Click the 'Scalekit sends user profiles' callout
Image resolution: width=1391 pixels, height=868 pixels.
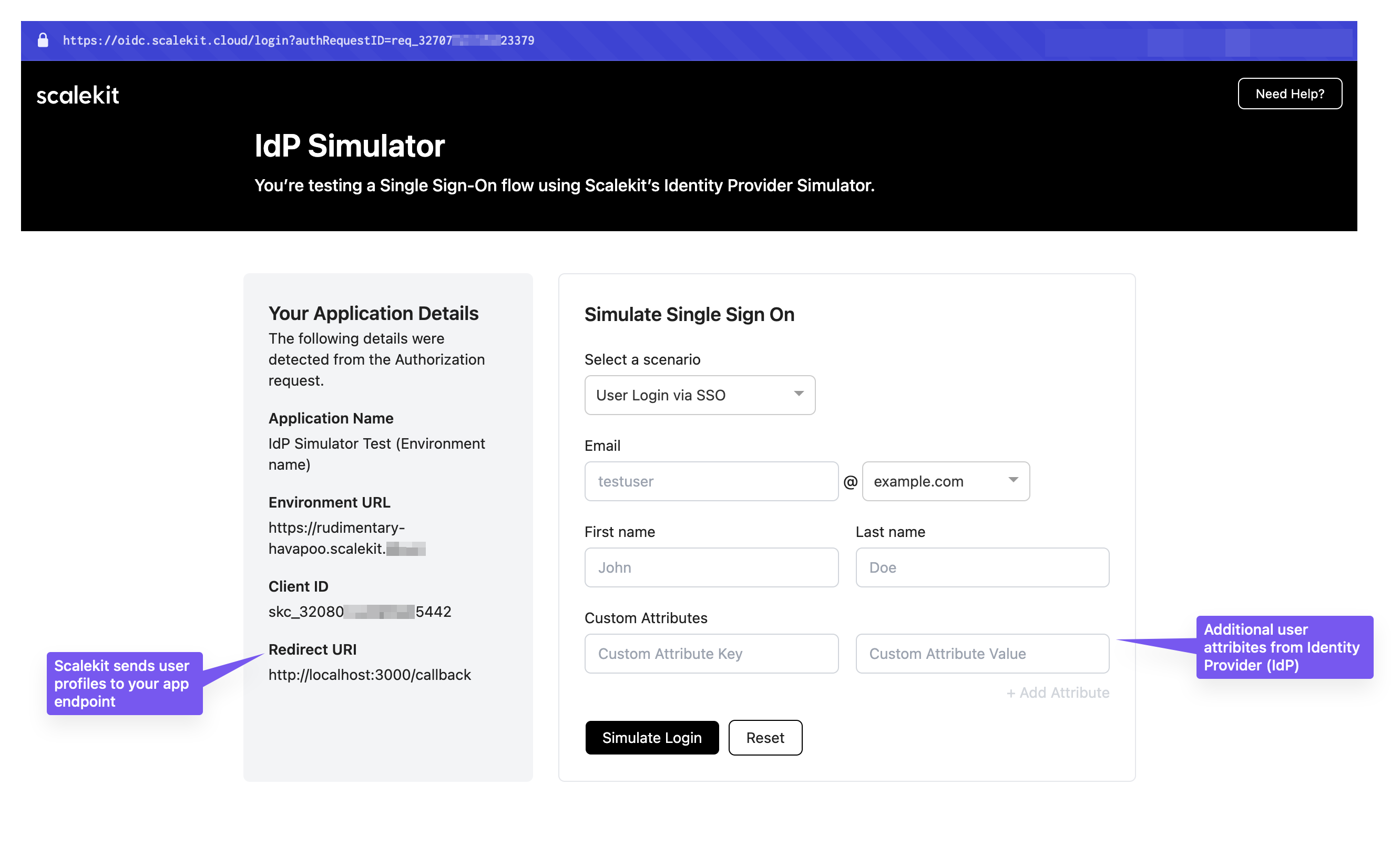point(124,683)
